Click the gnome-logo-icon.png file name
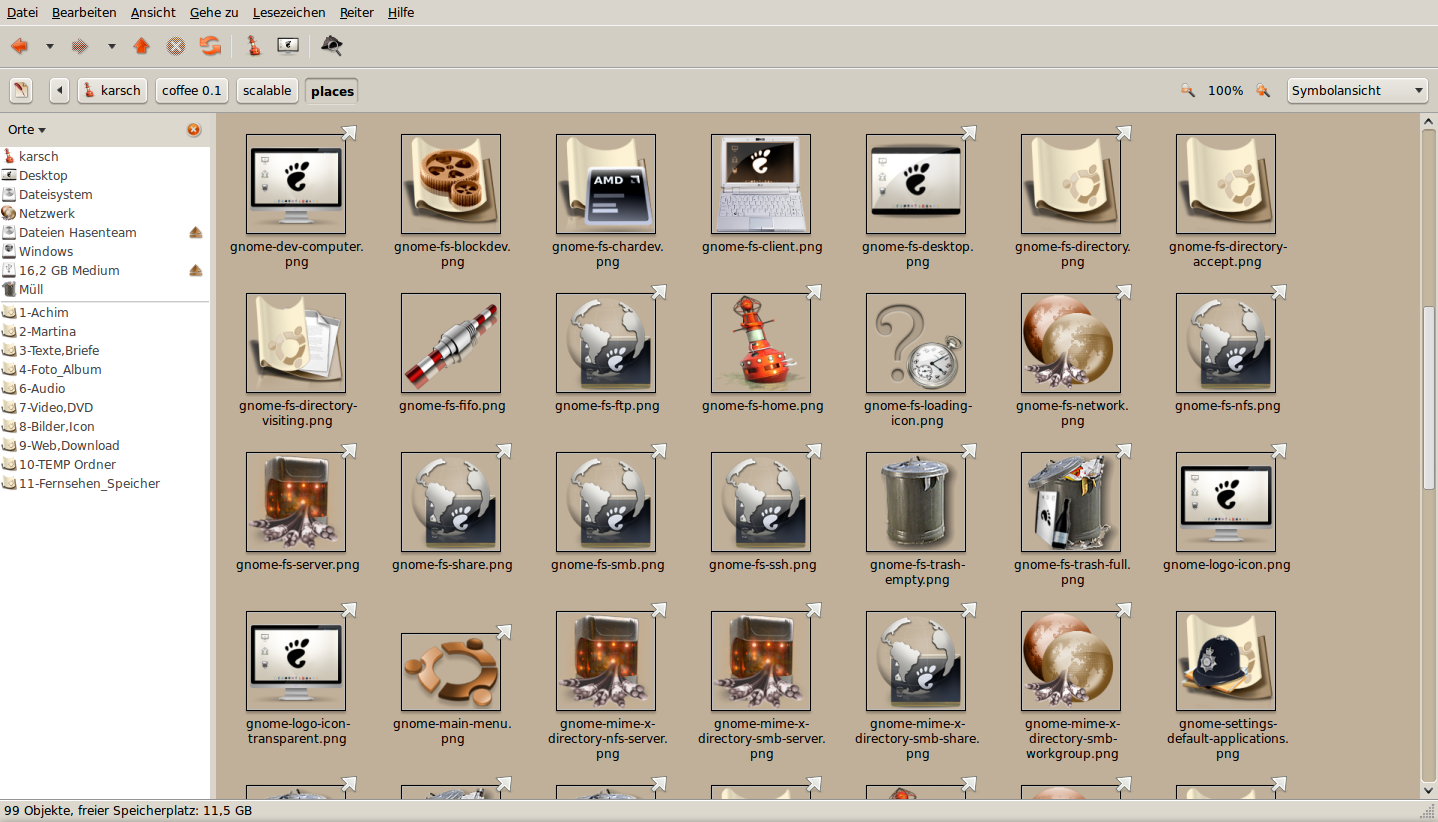 (x=1226, y=565)
